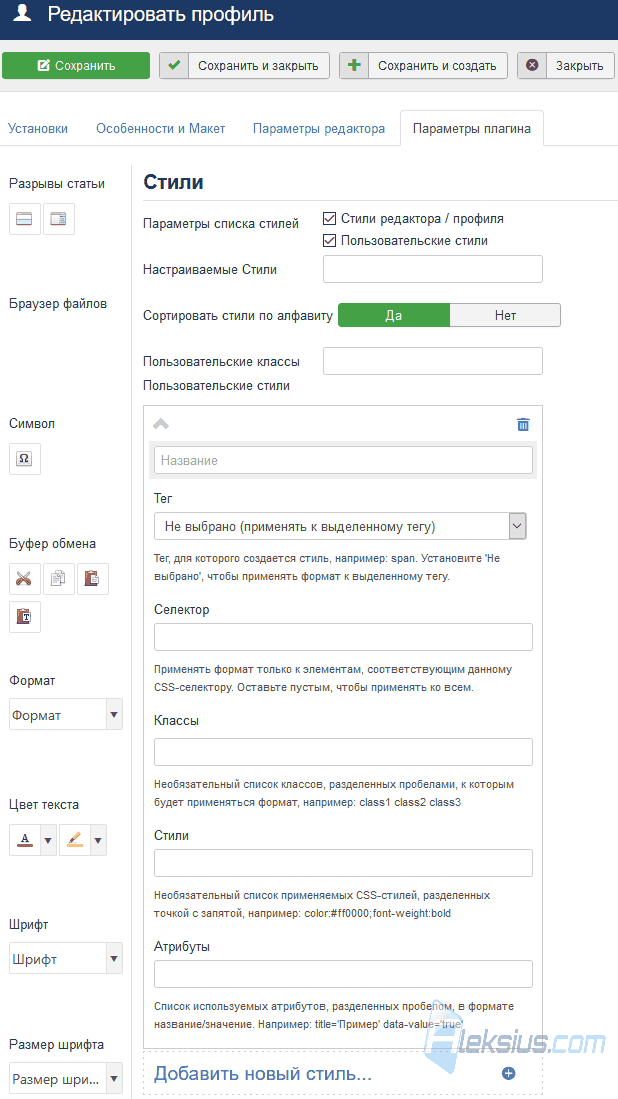This screenshot has width=618, height=1099.
Task: Click the copy icon in Буфер обмена
Action: pos(59,579)
